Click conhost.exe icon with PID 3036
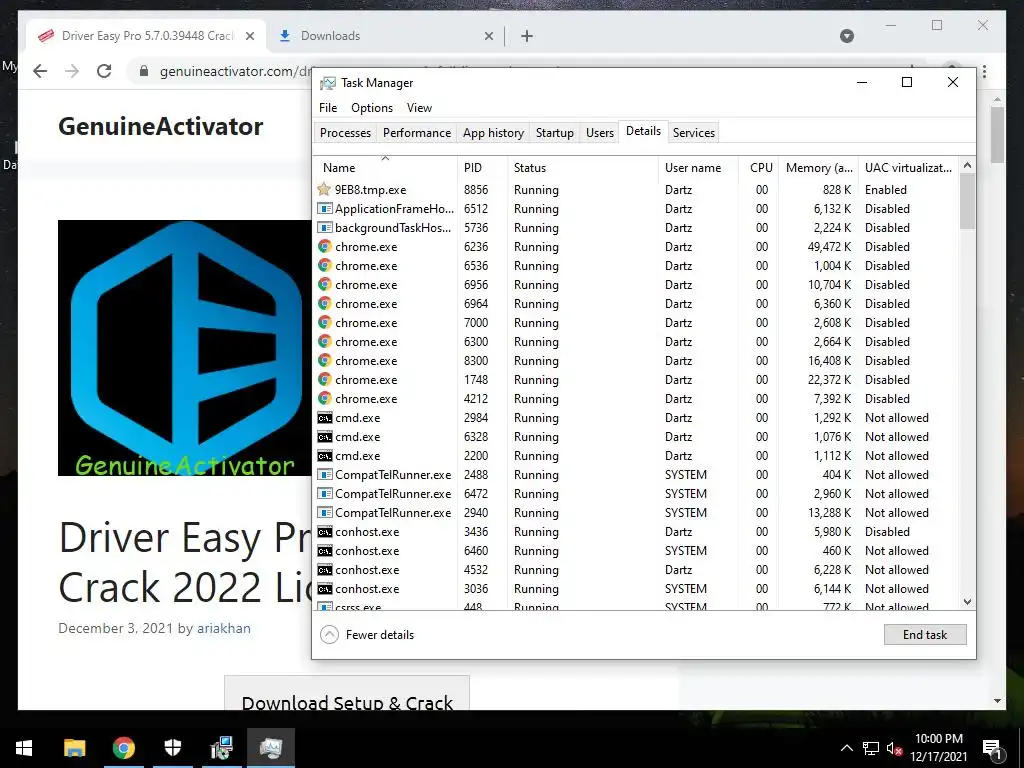The width and height of the screenshot is (1024, 768). tap(324, 588)
